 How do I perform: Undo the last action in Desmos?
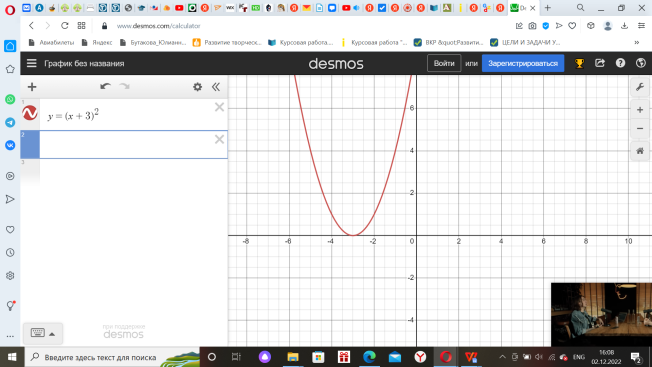[105, 86]
